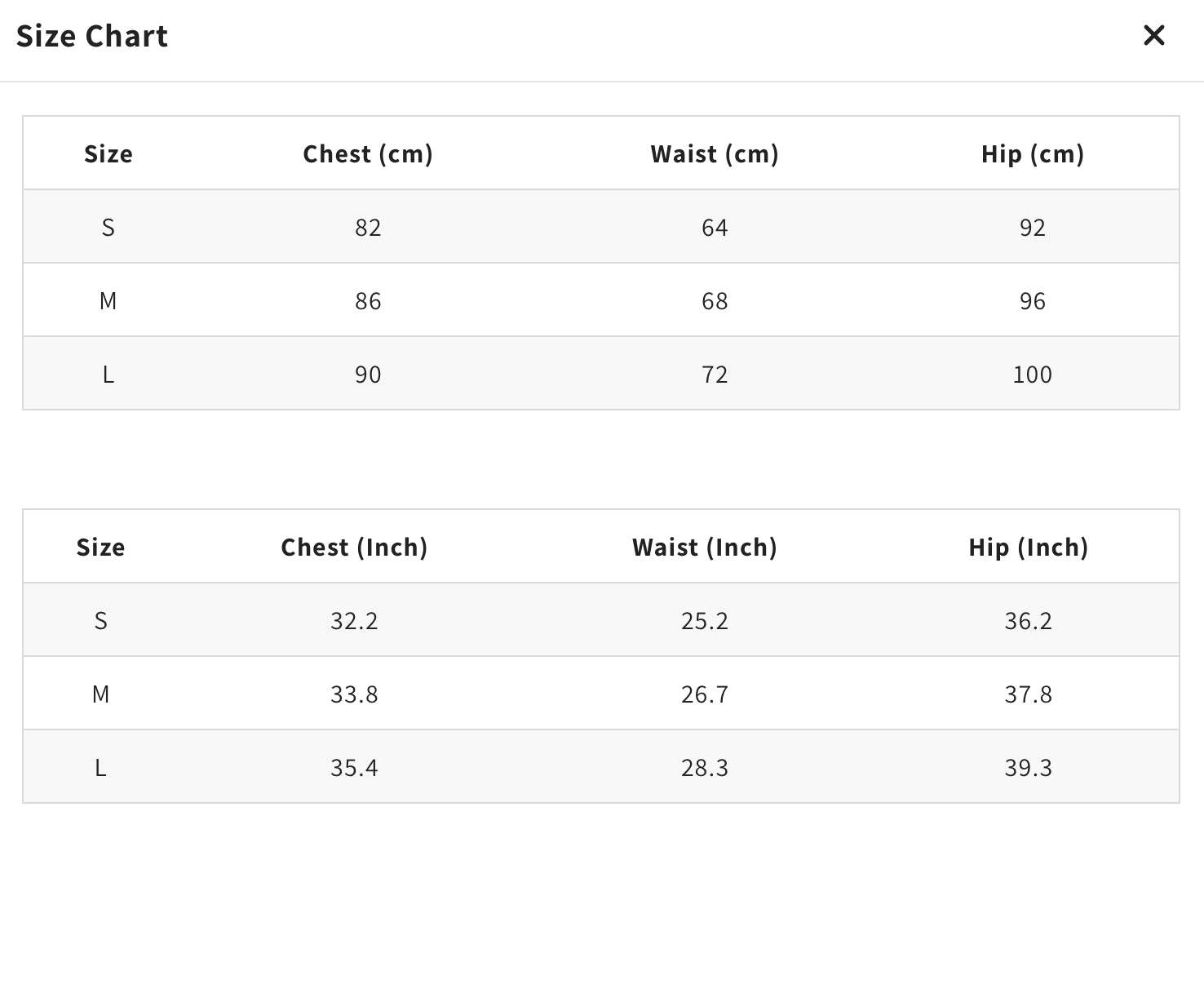Click the waist value 26.7 inches

click(x=705, y=694)
